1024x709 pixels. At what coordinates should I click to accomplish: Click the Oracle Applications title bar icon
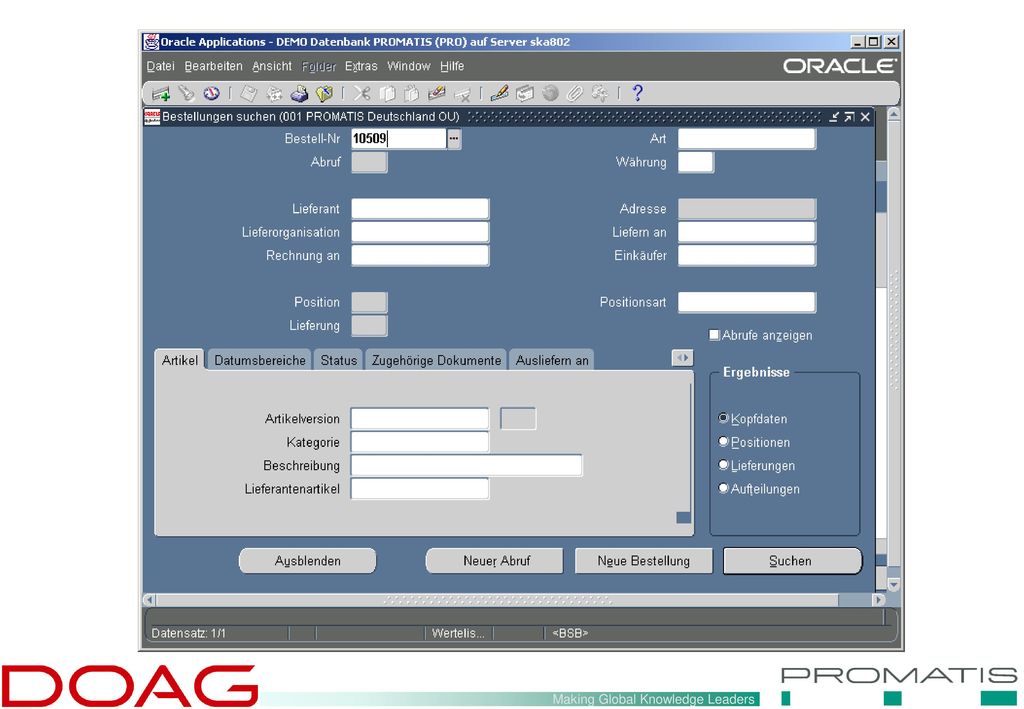(x=151, y=42)
